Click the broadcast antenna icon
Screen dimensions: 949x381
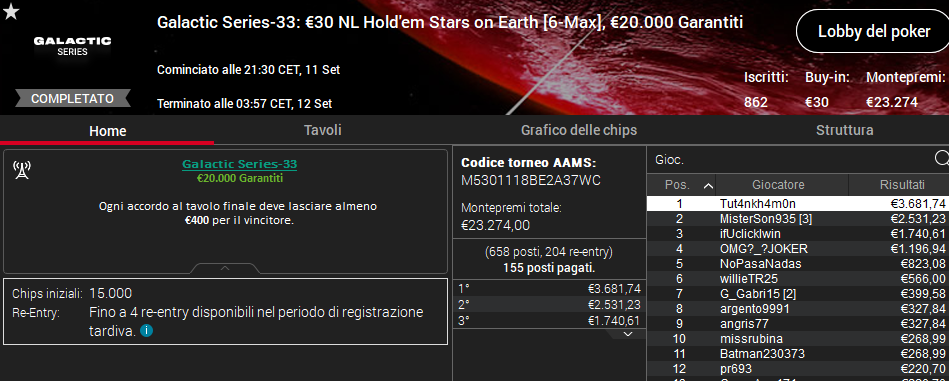coord(22,171)
